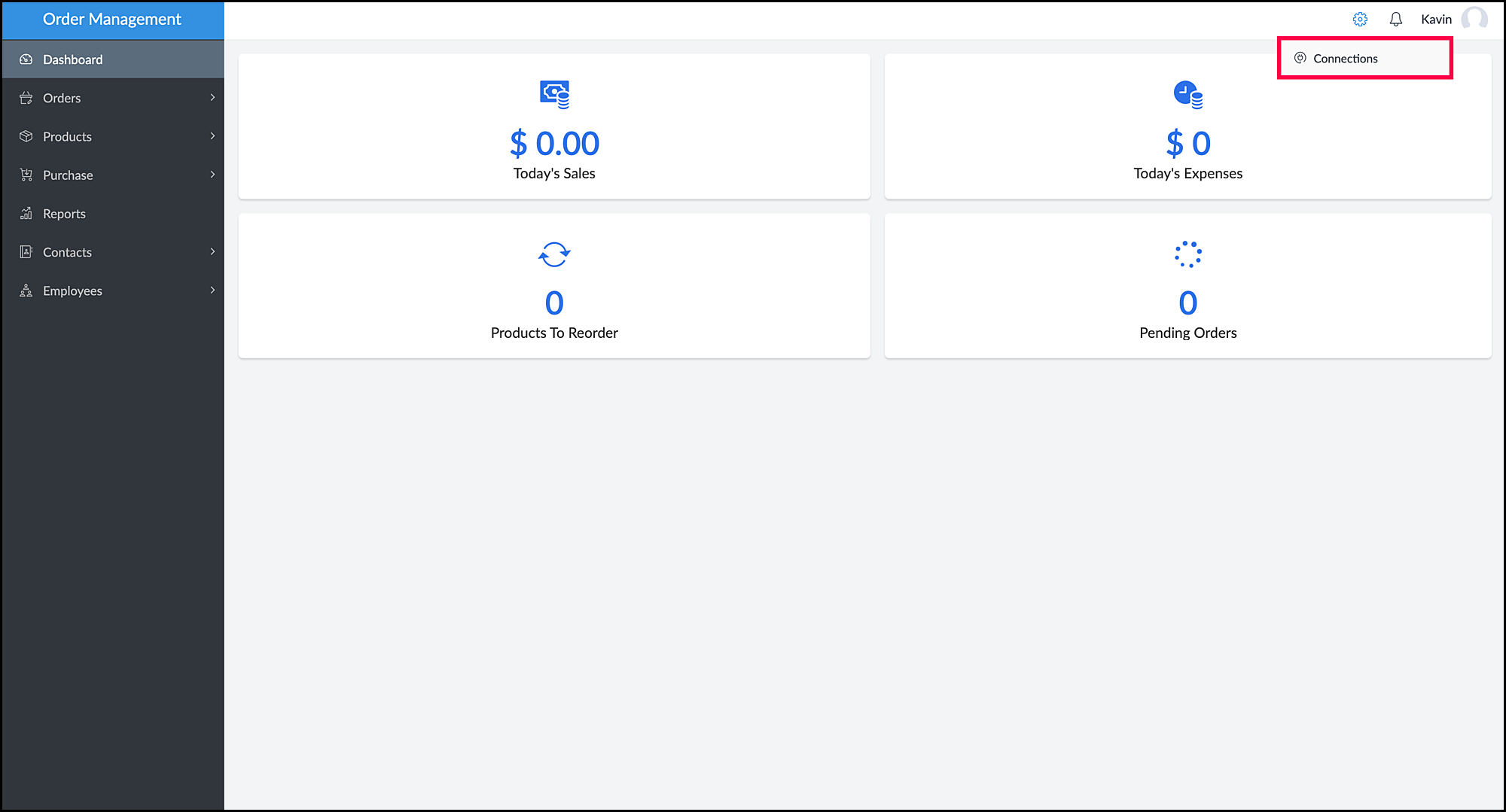This screenshot has height=812, width=1506.
Task: Expand the Orders submenu chevron
Action: [212, 98]
